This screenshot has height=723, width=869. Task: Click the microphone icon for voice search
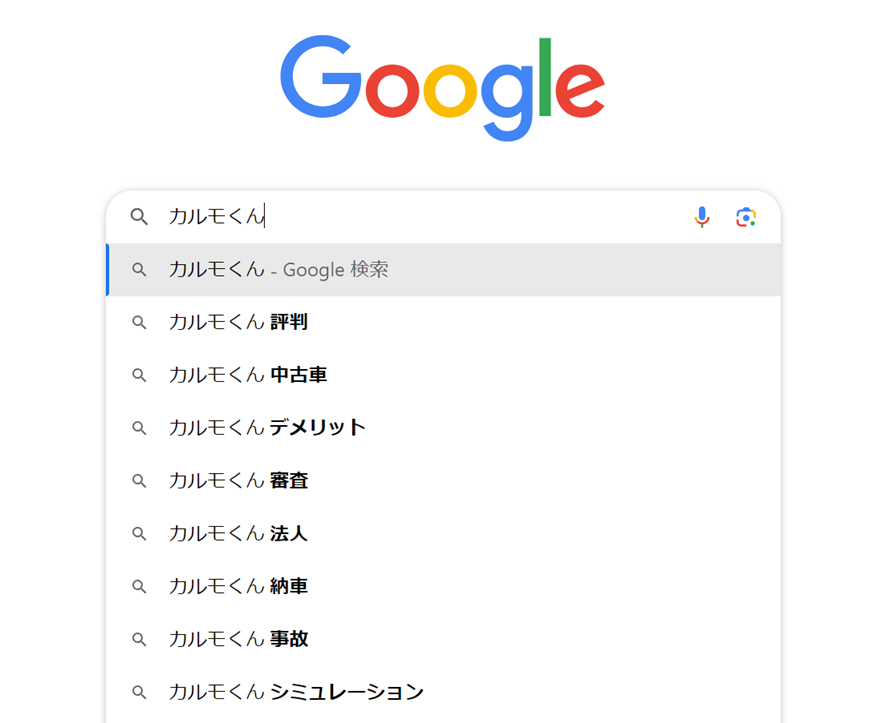701,216
